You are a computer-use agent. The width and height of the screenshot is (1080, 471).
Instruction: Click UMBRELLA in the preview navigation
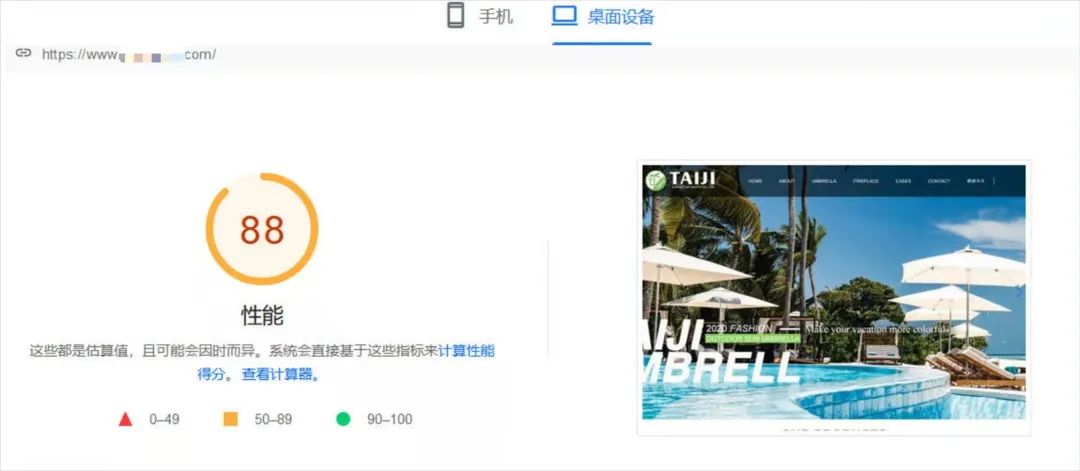tap(824, 181)
